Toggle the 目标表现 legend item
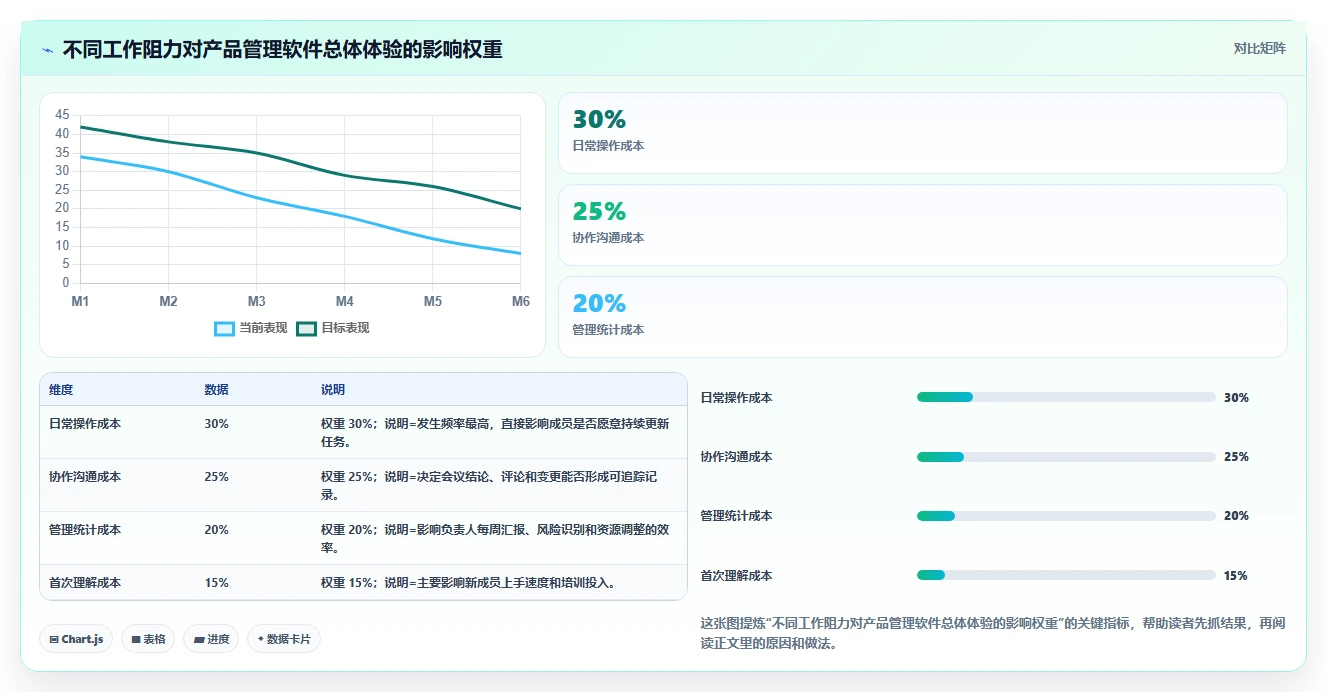This screenshot has width=1327, height=692. [x=333, y=328]
